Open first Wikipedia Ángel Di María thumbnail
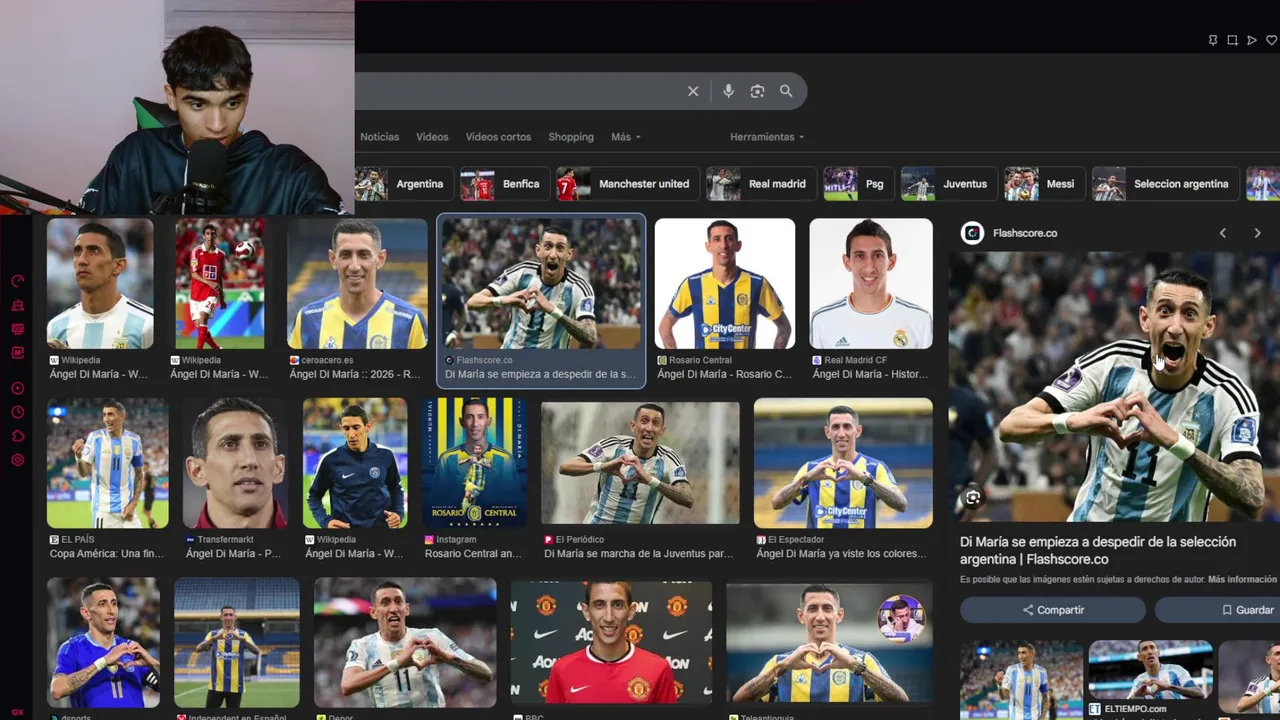 [100, 283]
